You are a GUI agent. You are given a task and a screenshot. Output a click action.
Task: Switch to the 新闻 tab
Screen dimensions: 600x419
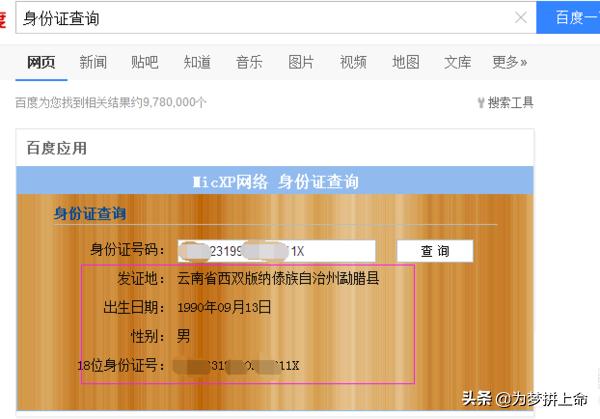[93, 62]
